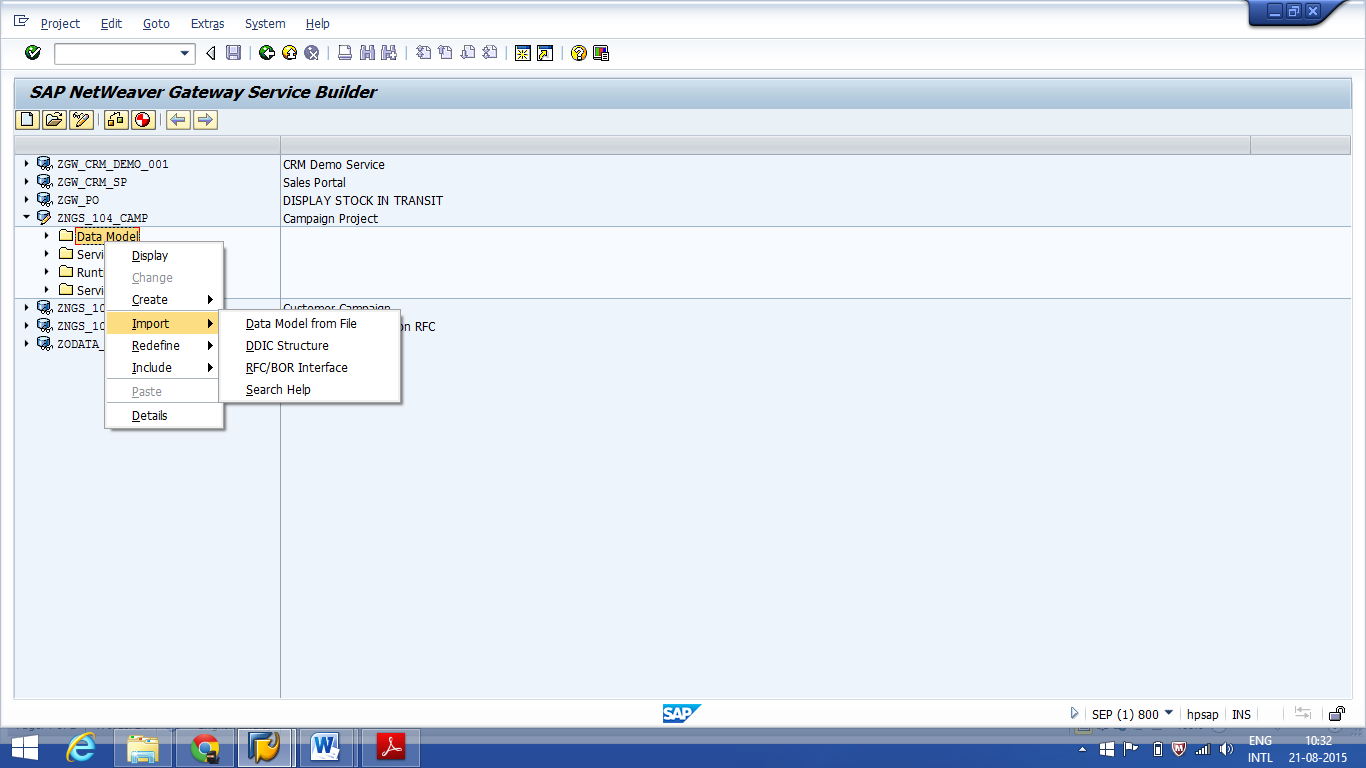Select Details in the context menu
Screen dimensions: 1366x768
coord(150,415)
